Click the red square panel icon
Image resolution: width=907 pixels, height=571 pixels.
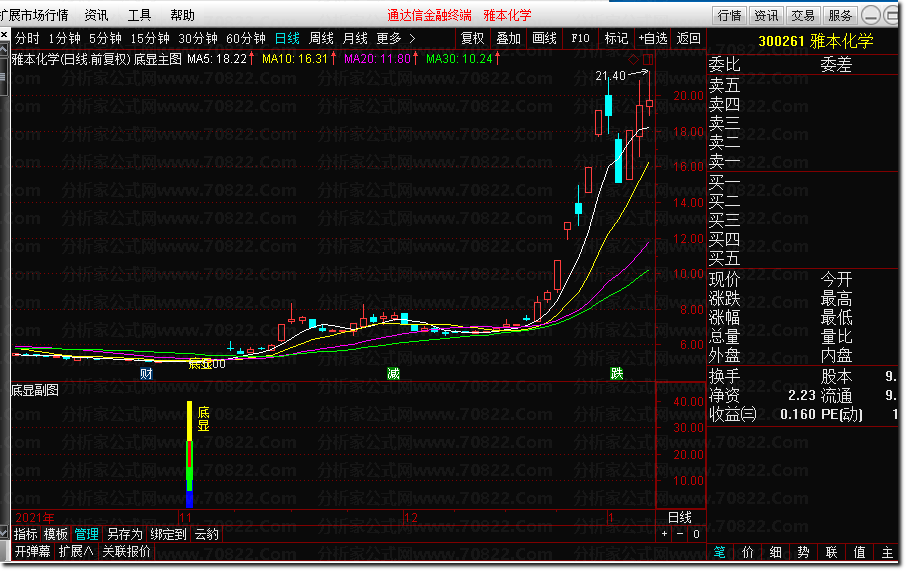click(x=648, y=59)
